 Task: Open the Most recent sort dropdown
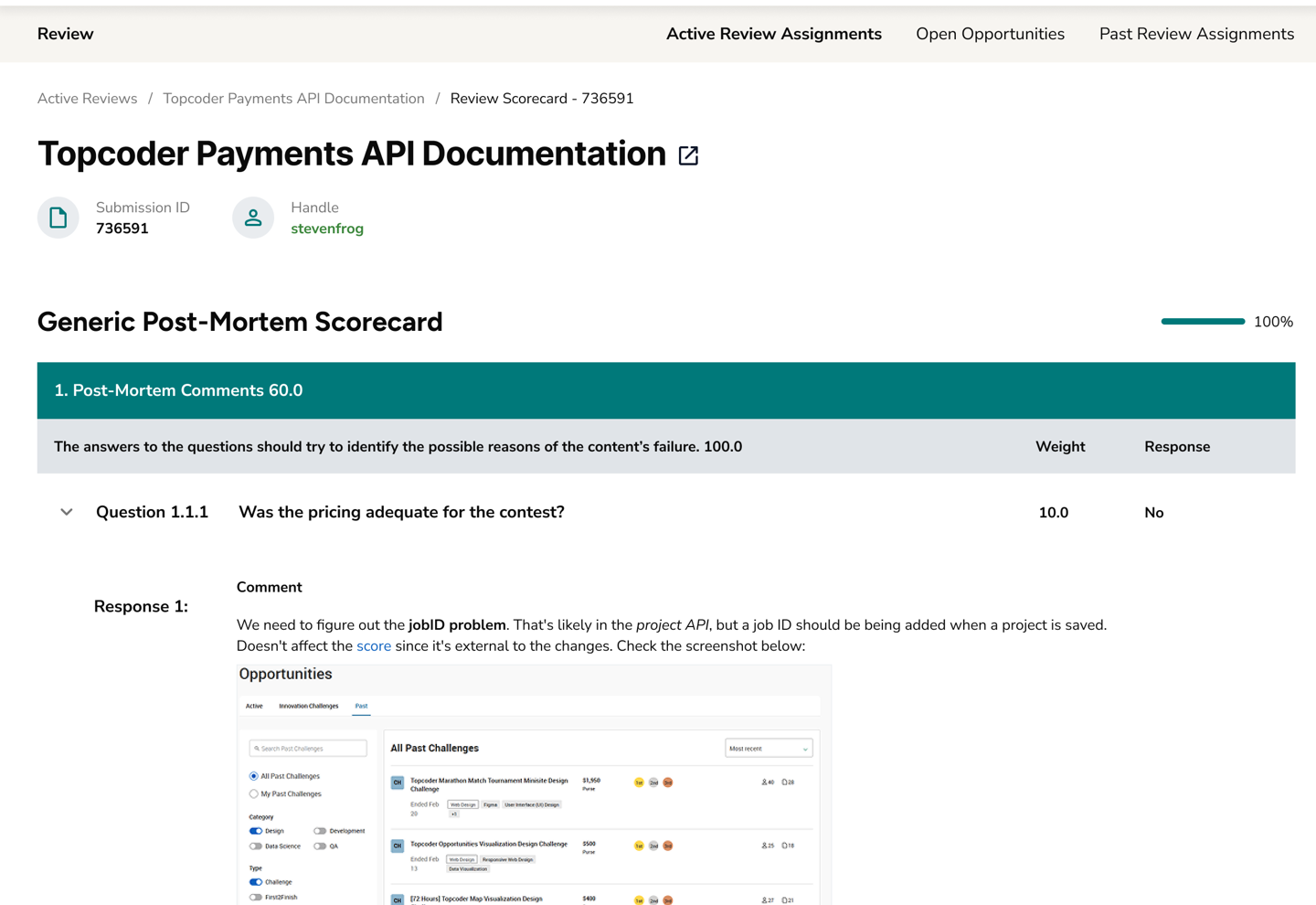(x=769, y=749)
